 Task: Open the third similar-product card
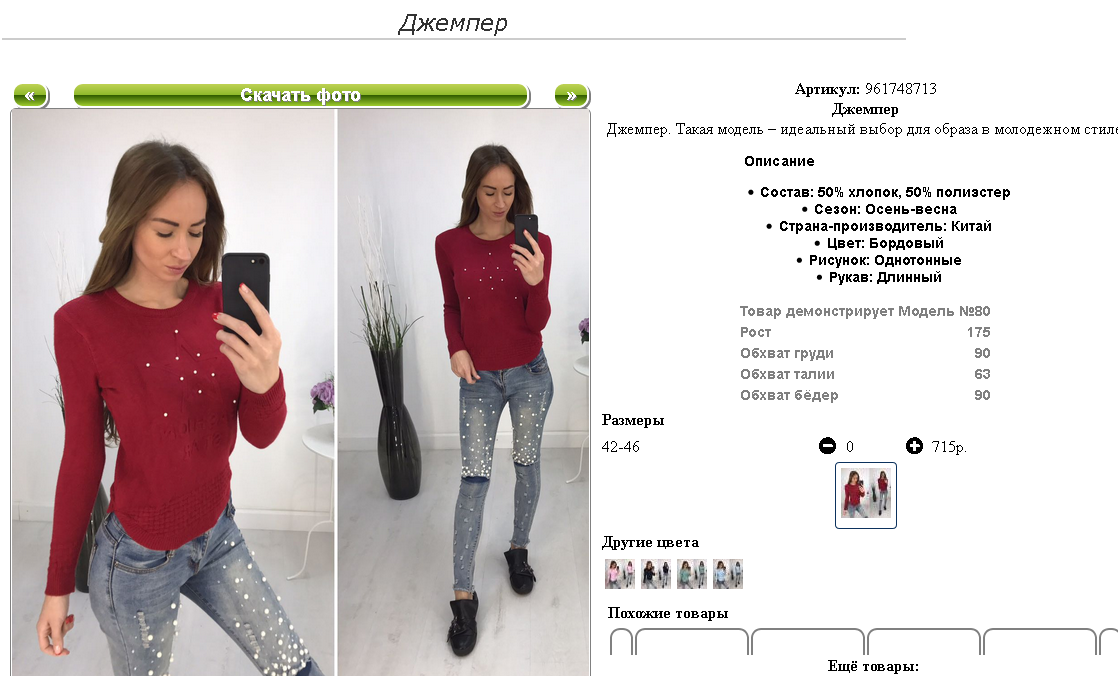(x=808, y=642)
